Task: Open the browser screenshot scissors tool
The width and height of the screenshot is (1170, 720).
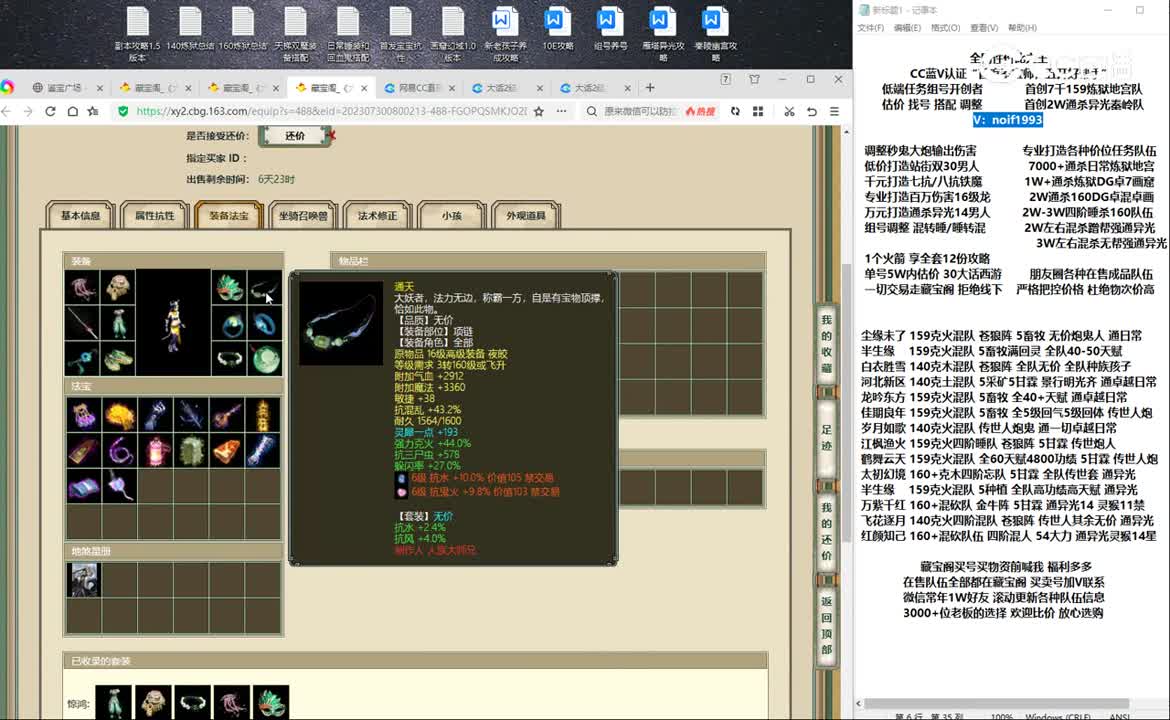Action: [789, 111]
